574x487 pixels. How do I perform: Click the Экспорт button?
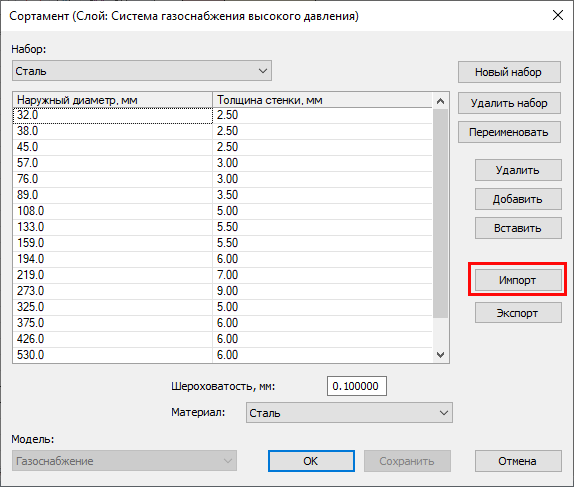pyautogui.click(x=518, y=313)
